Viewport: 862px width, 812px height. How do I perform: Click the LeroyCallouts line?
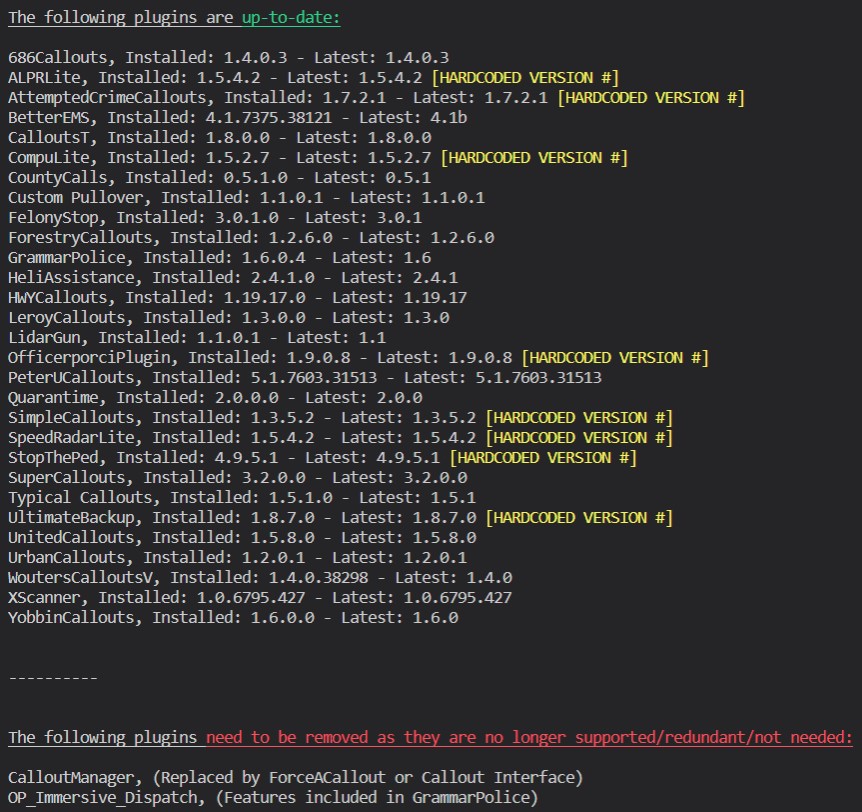click(x=229, y=317)
